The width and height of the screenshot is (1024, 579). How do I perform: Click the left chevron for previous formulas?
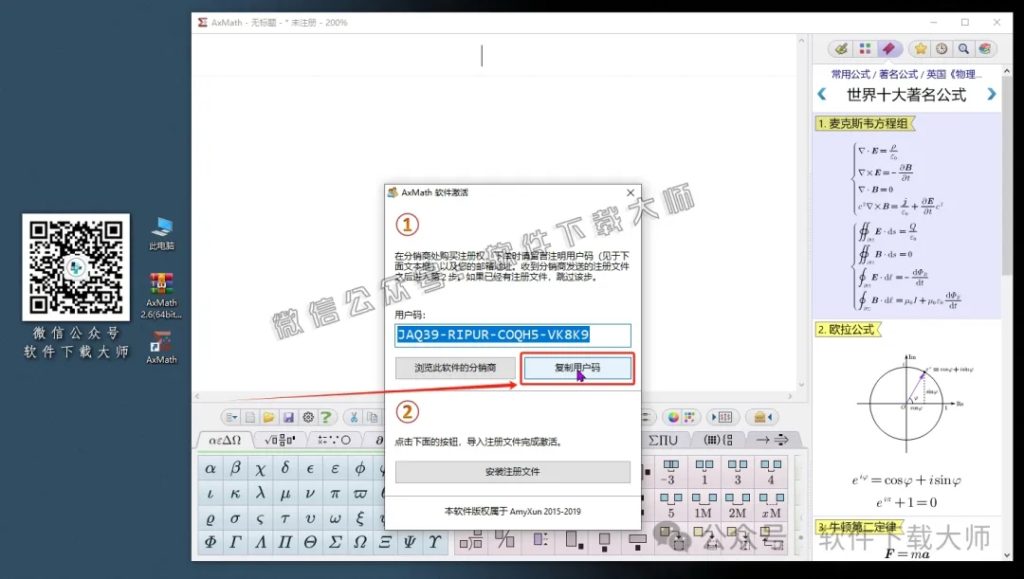(x=823, y=94)
